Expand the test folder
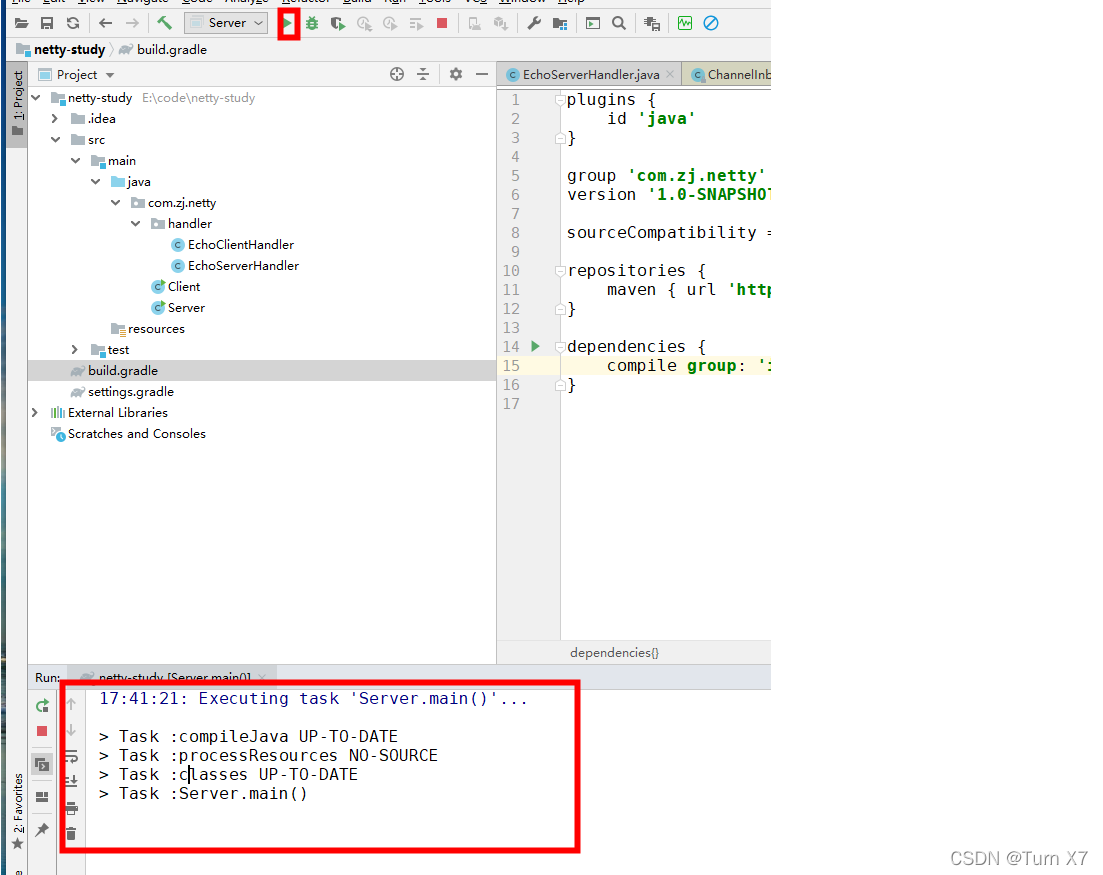Image resolution: width=1103 pixels, height=875 pixels. (x=75, y=350)
